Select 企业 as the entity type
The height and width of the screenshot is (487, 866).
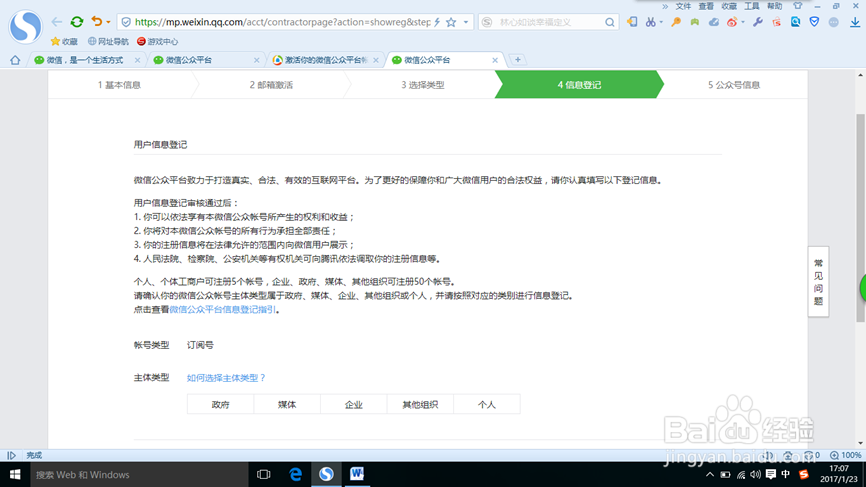pos(353,404)
